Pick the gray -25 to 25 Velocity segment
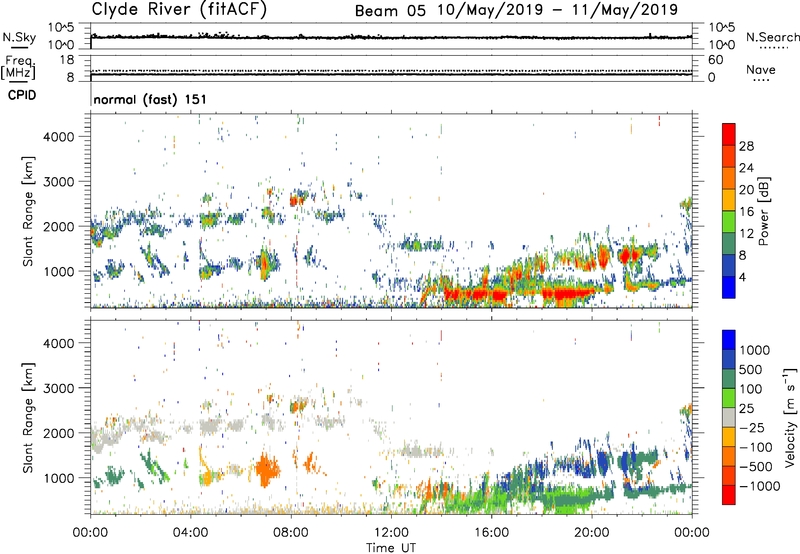This screenshot has width=800, height=554. 729,418
